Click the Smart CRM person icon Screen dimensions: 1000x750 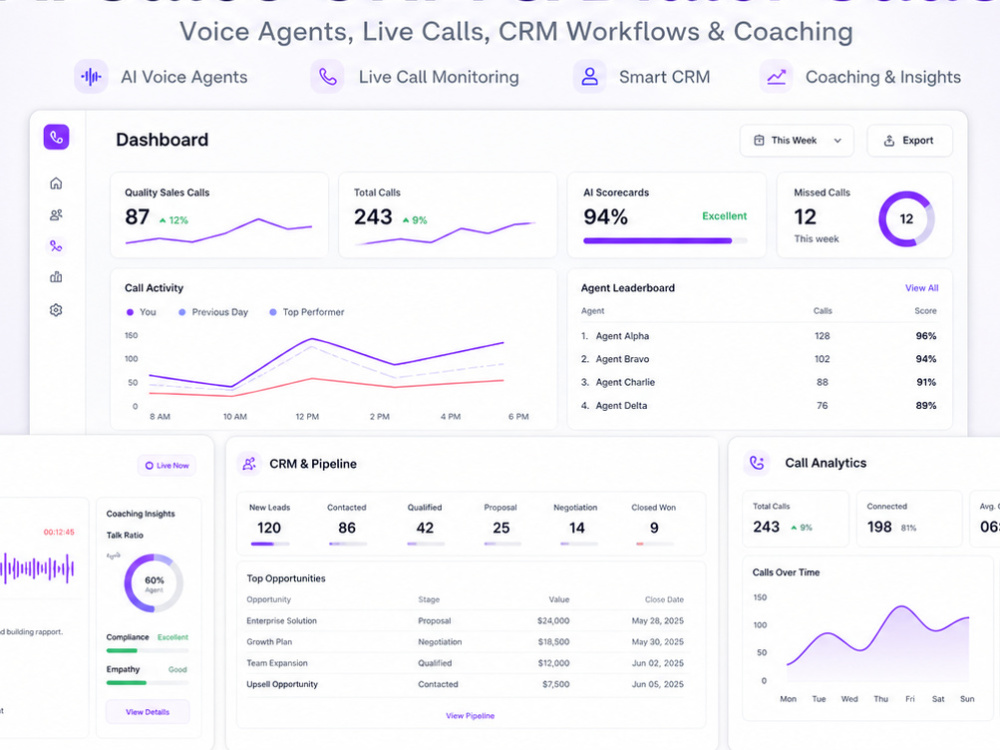tap(589, 77)
